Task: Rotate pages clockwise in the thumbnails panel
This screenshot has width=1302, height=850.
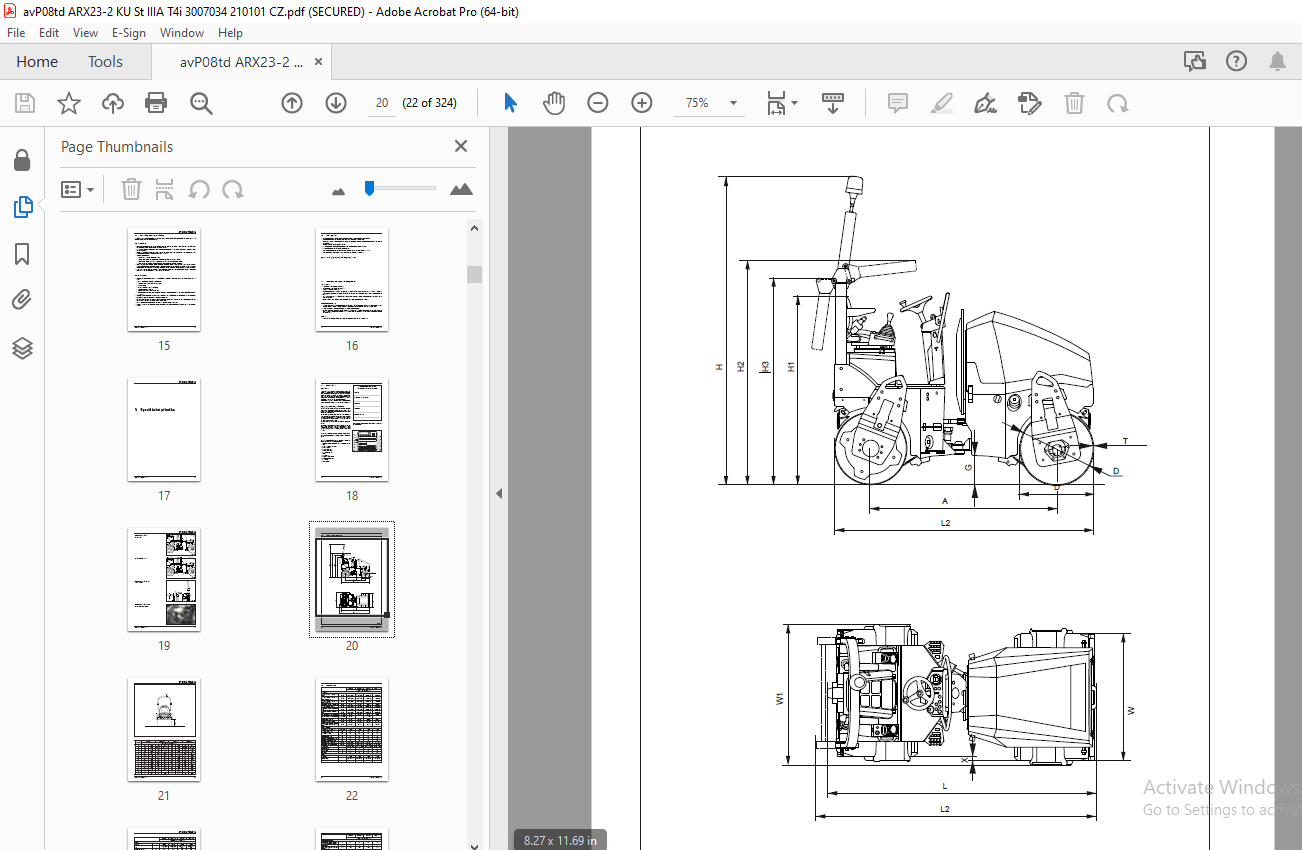Action: pos(233,189)
